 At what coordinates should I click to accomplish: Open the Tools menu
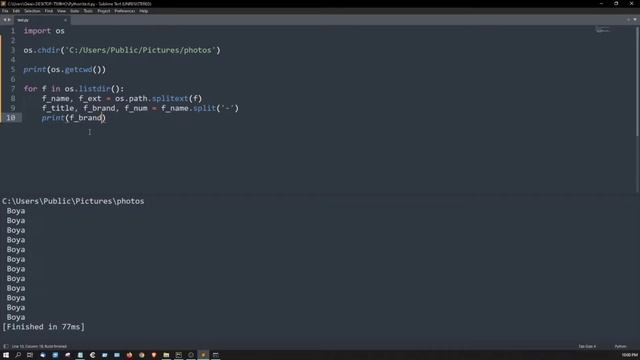pyautogui.click(x=88, y=11)
